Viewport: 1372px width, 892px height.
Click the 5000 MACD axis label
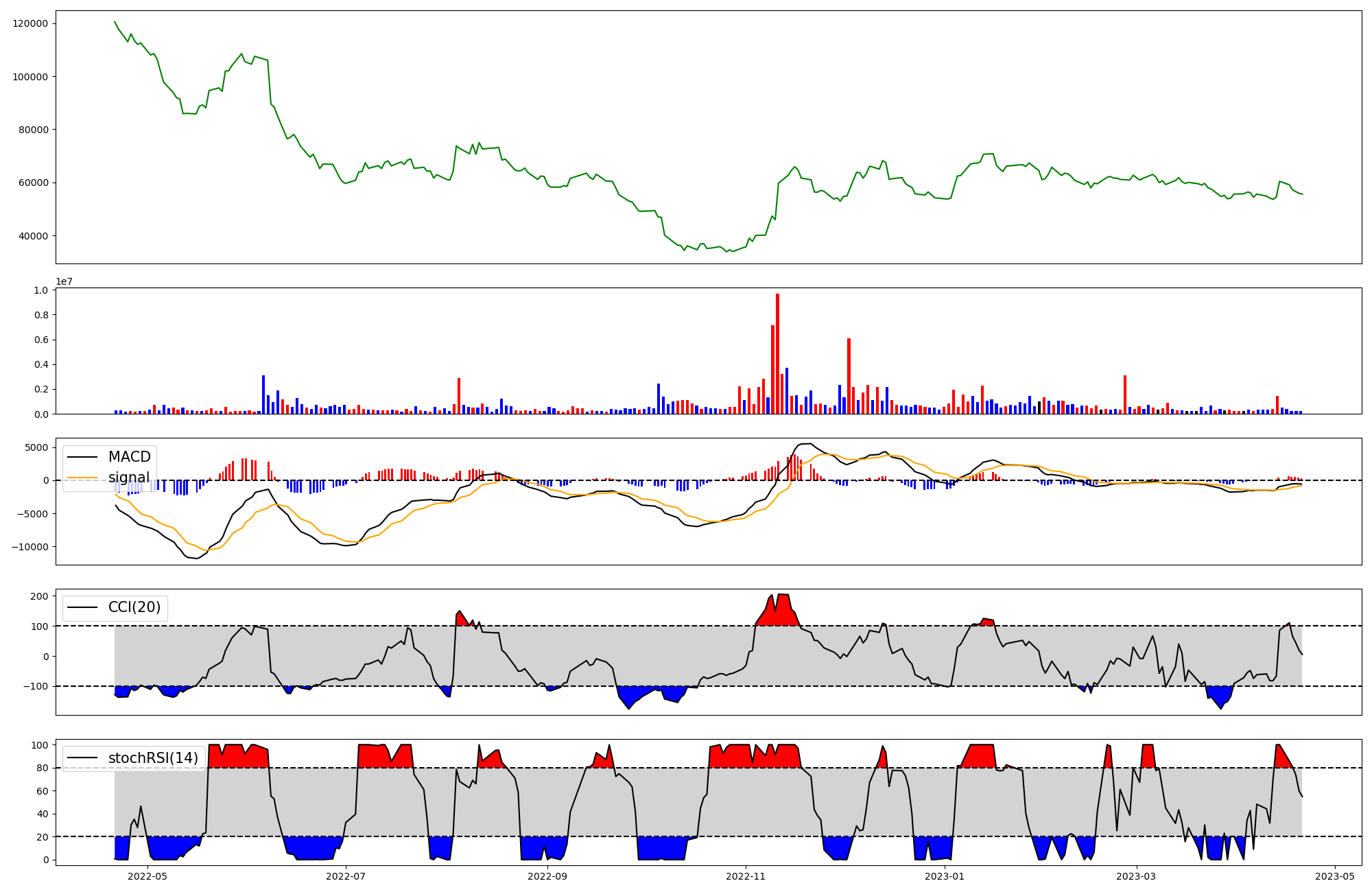[x=36, y=447]
